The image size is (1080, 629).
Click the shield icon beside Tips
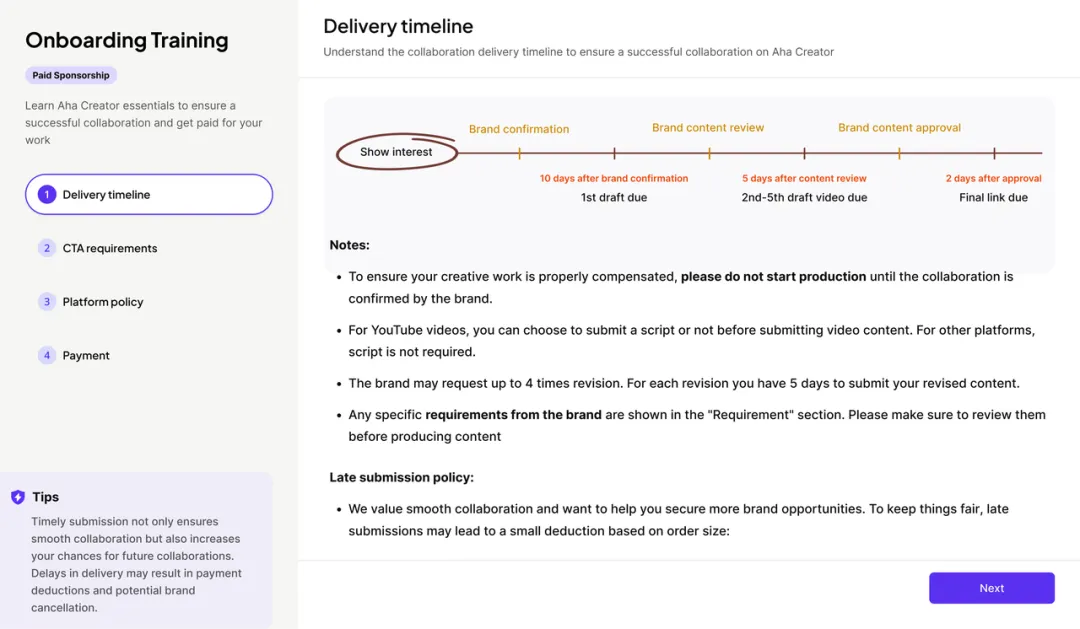coord(18,497)
